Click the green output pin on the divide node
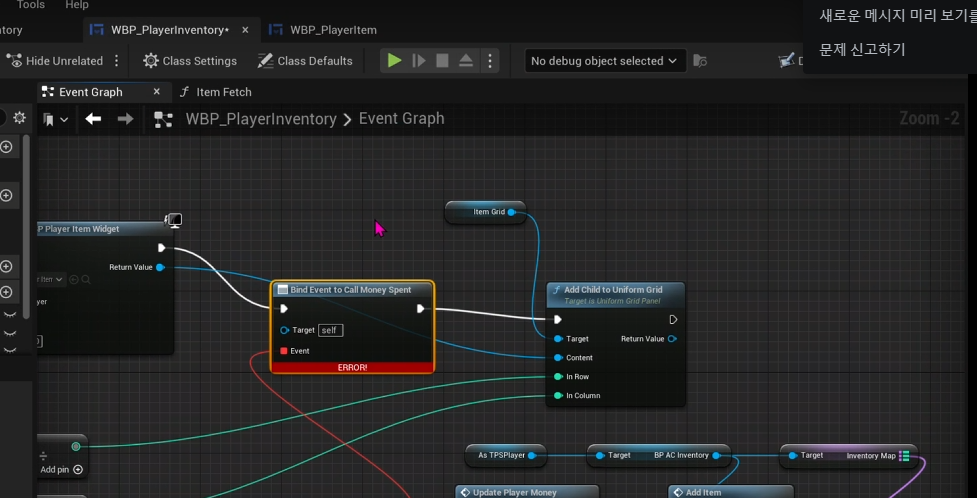 [x=76, y=446]
